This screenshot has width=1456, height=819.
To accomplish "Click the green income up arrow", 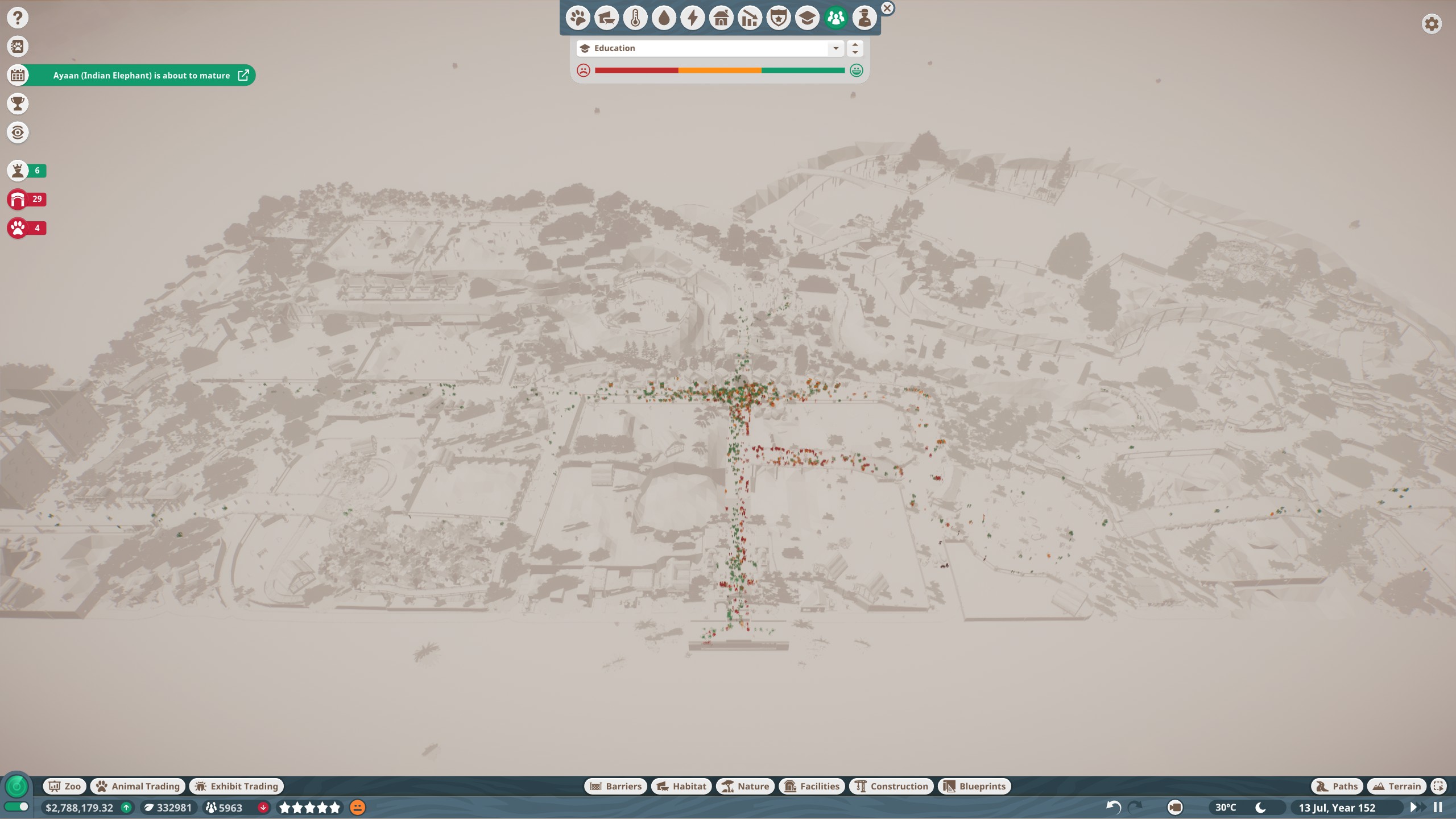I will click(x=126, y=808).
